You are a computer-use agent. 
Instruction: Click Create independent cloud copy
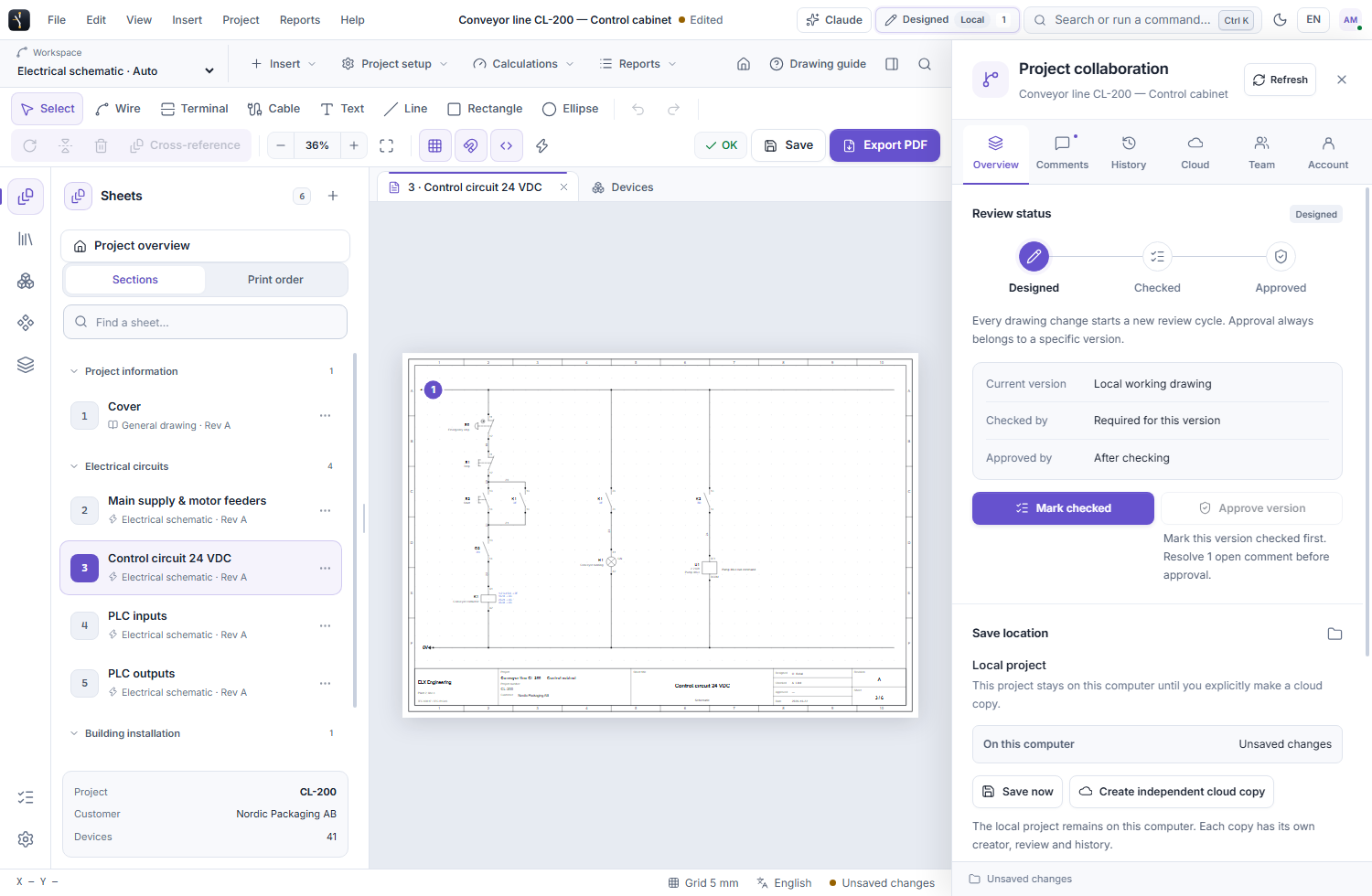tap(1172, 792)
